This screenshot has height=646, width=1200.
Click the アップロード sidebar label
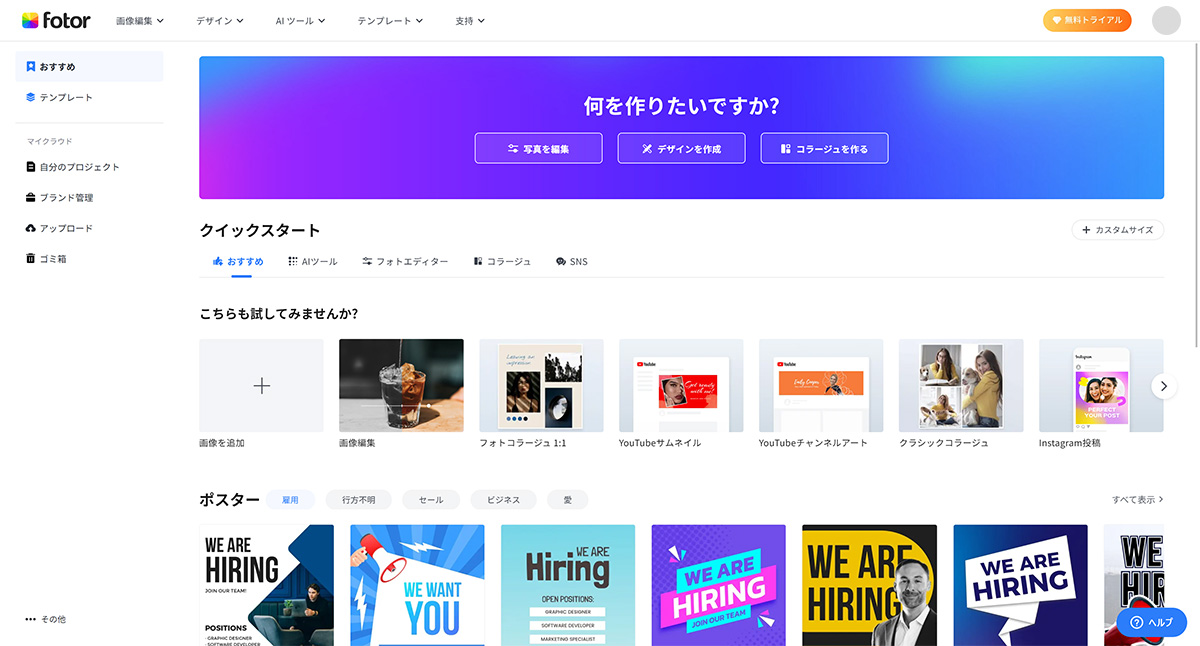pyautogui.click(x=66, y=229)
